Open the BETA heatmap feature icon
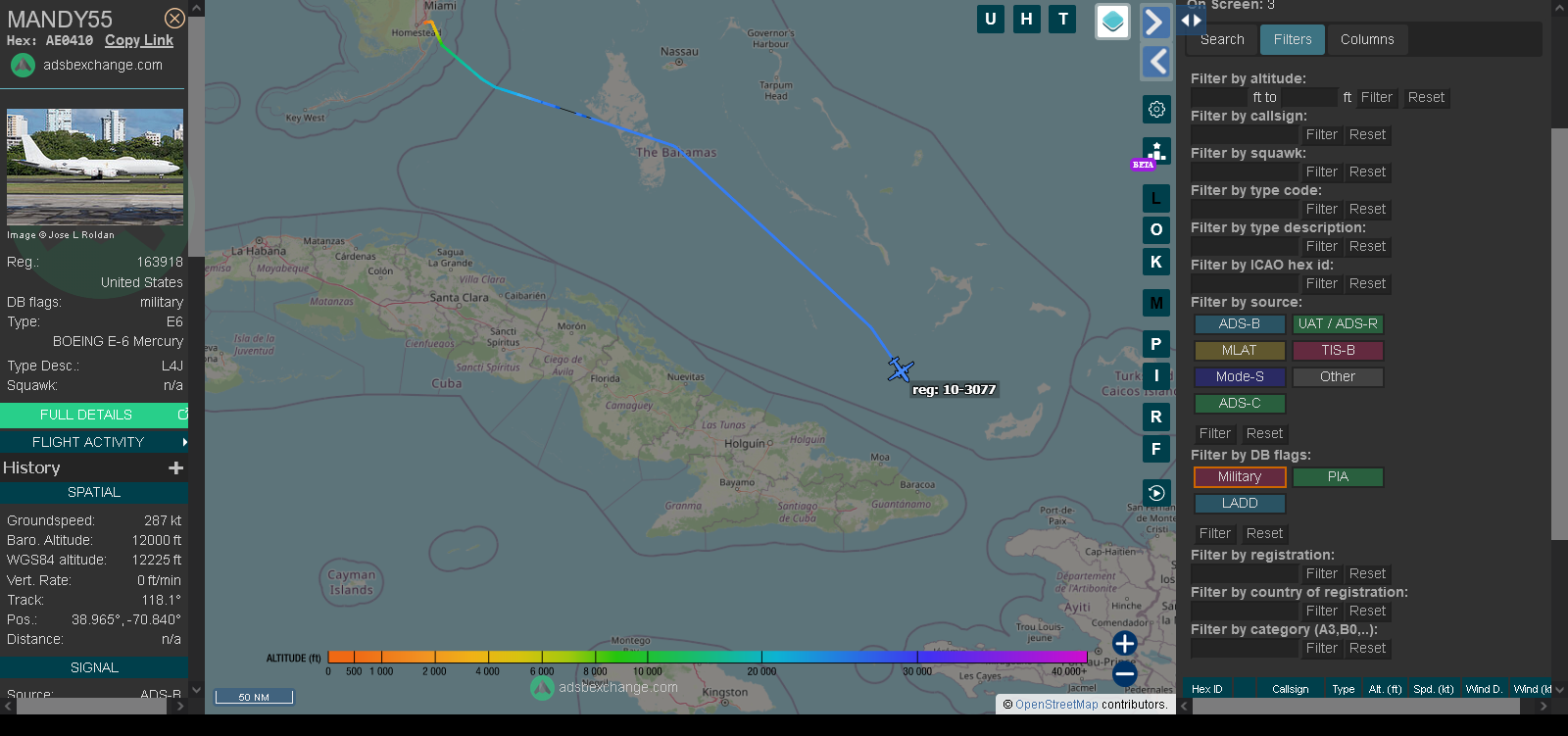This screenshot has height=736, width=1568. [x=1156, y=152]
